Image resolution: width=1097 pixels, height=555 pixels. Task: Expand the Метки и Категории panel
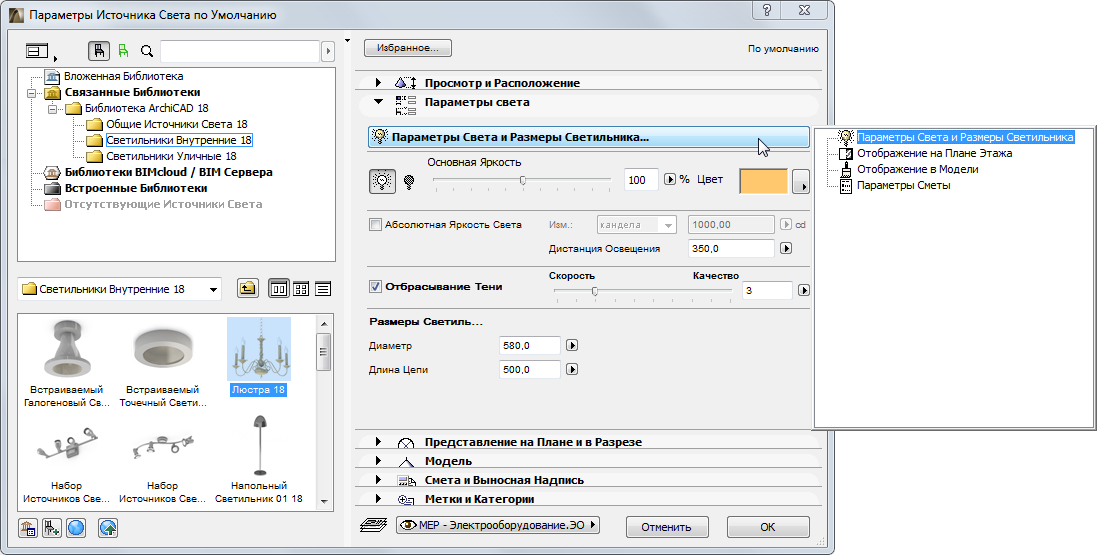(x=378, y=499)
